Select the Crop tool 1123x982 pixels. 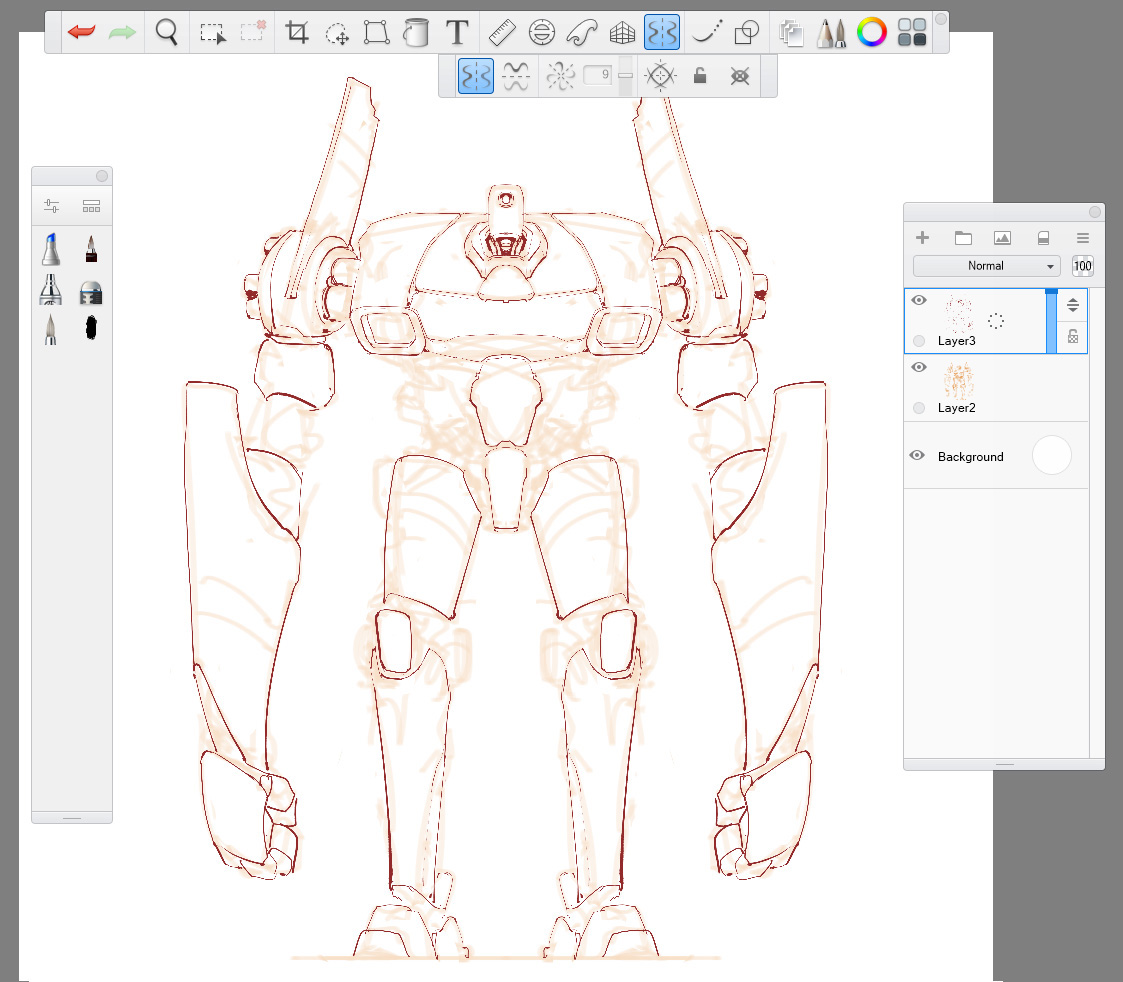click(x=297, y=32)
